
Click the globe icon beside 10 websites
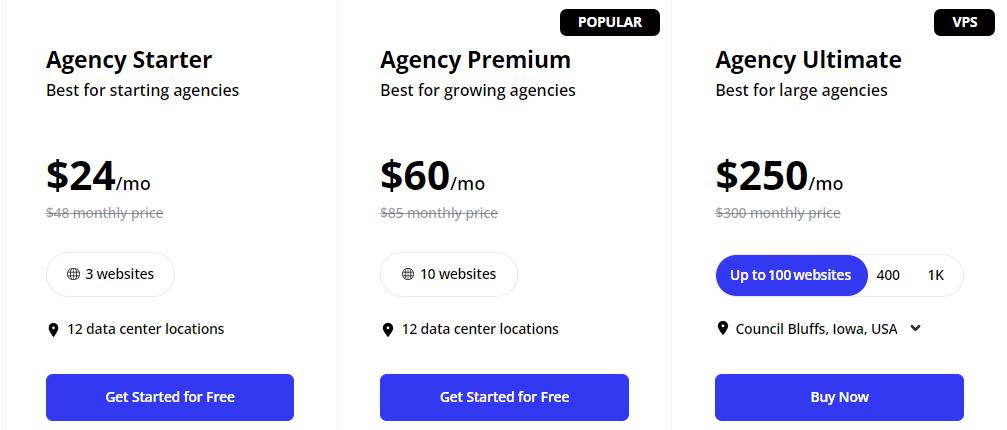tap(408, 274)
